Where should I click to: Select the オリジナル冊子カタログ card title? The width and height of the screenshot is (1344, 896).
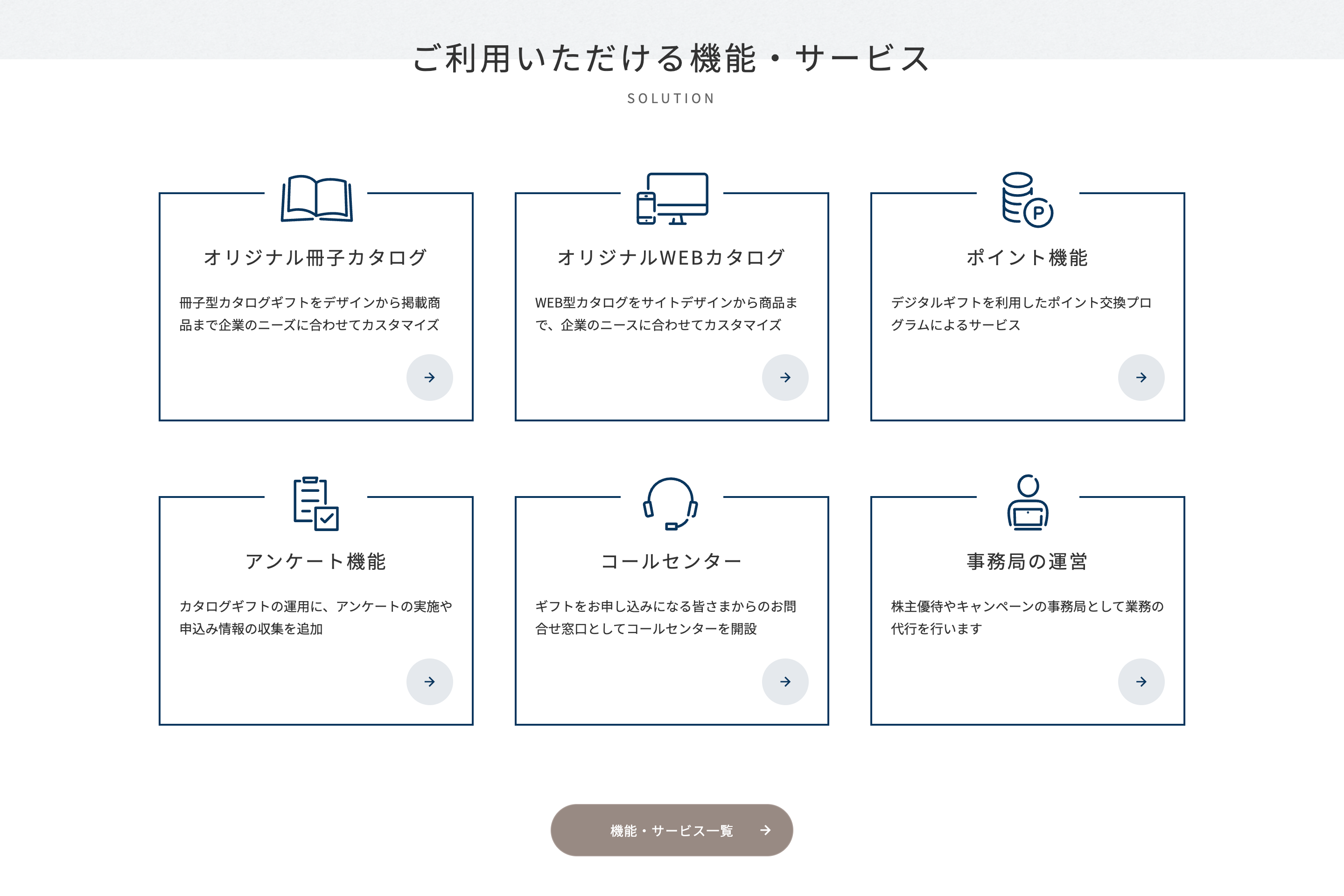click(316, 257)
